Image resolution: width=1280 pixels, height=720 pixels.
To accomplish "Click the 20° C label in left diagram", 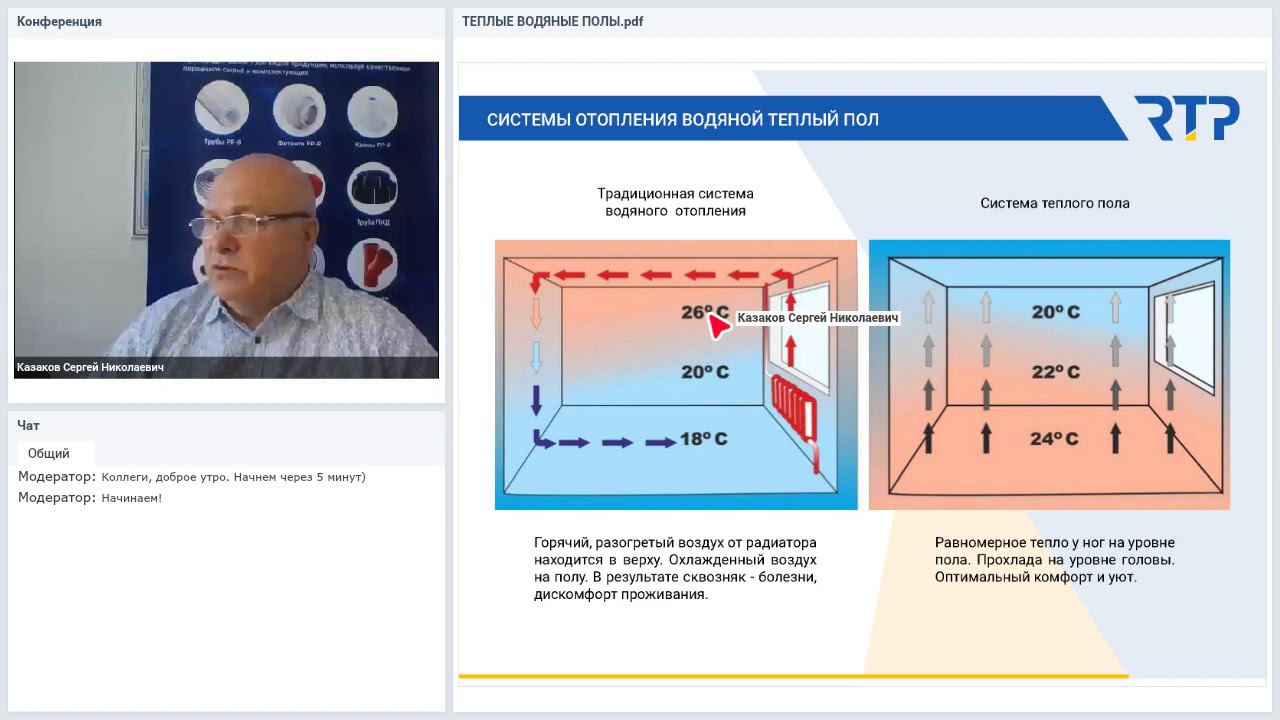I will pos(705,372).
